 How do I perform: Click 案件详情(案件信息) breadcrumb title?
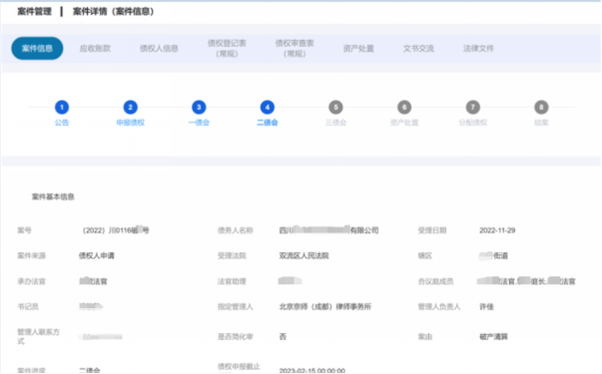[x=113, y=12]
